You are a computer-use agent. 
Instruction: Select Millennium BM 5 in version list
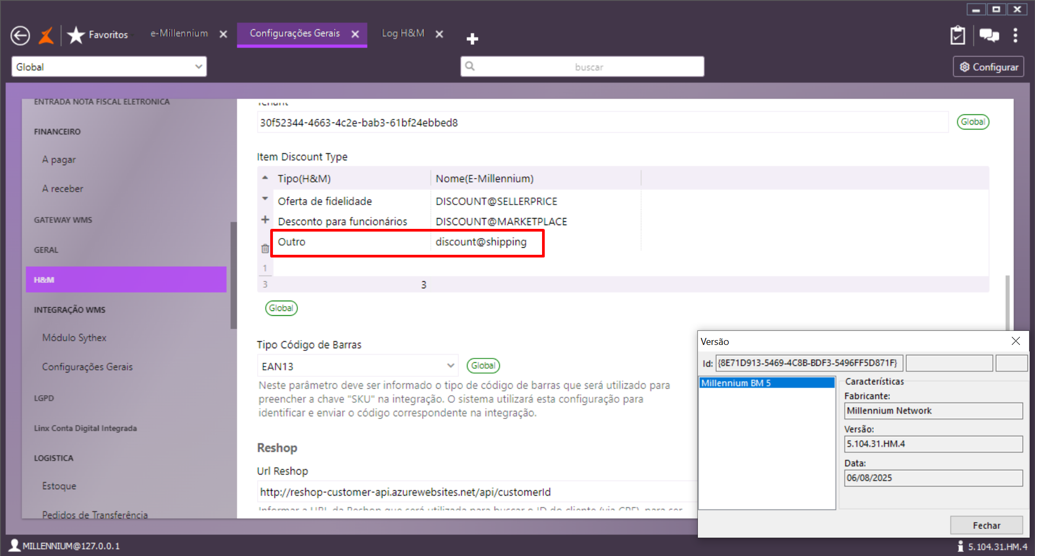[767, 383]
